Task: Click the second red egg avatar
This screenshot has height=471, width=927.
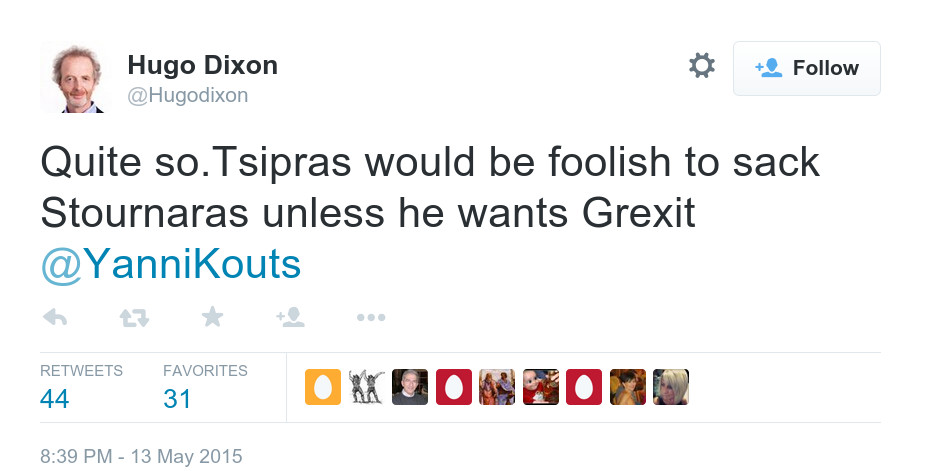Action: click(584, 387)
